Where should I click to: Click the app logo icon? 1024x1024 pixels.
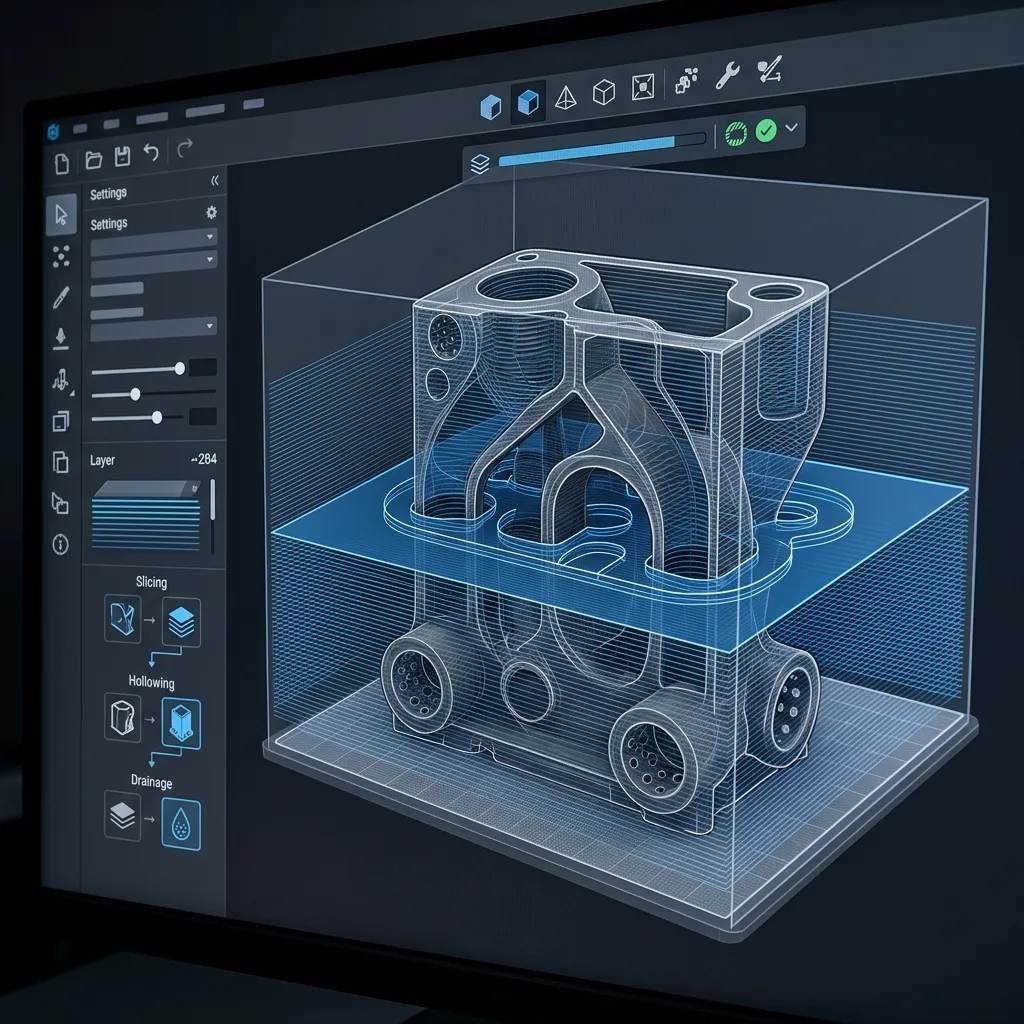(54, 132)
